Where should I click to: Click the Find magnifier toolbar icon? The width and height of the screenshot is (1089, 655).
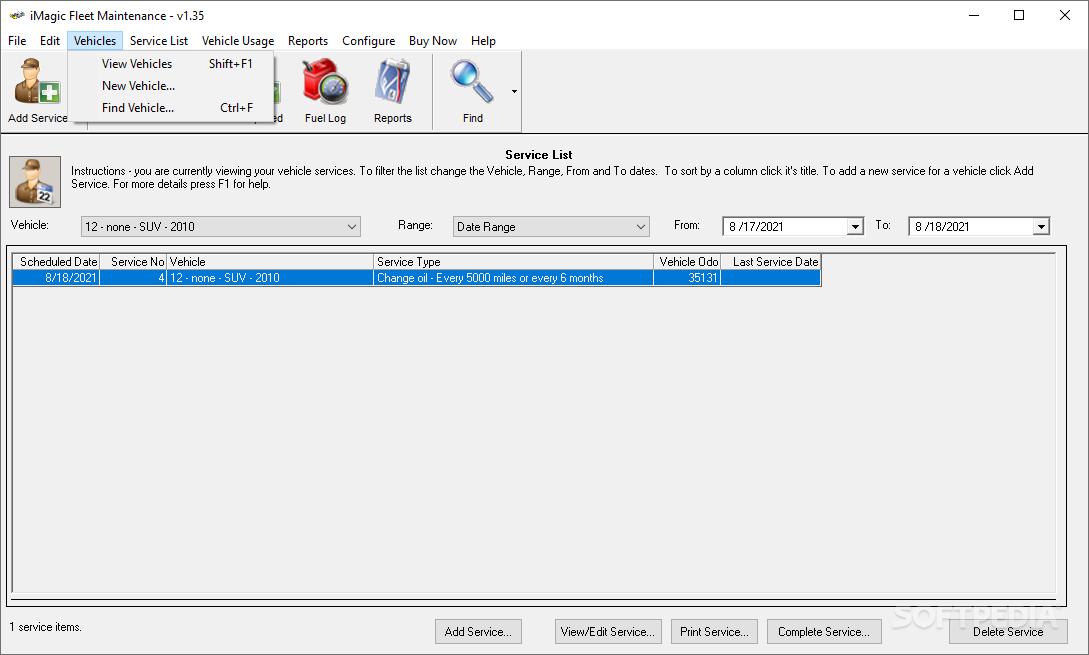click(x=472, y=91)
